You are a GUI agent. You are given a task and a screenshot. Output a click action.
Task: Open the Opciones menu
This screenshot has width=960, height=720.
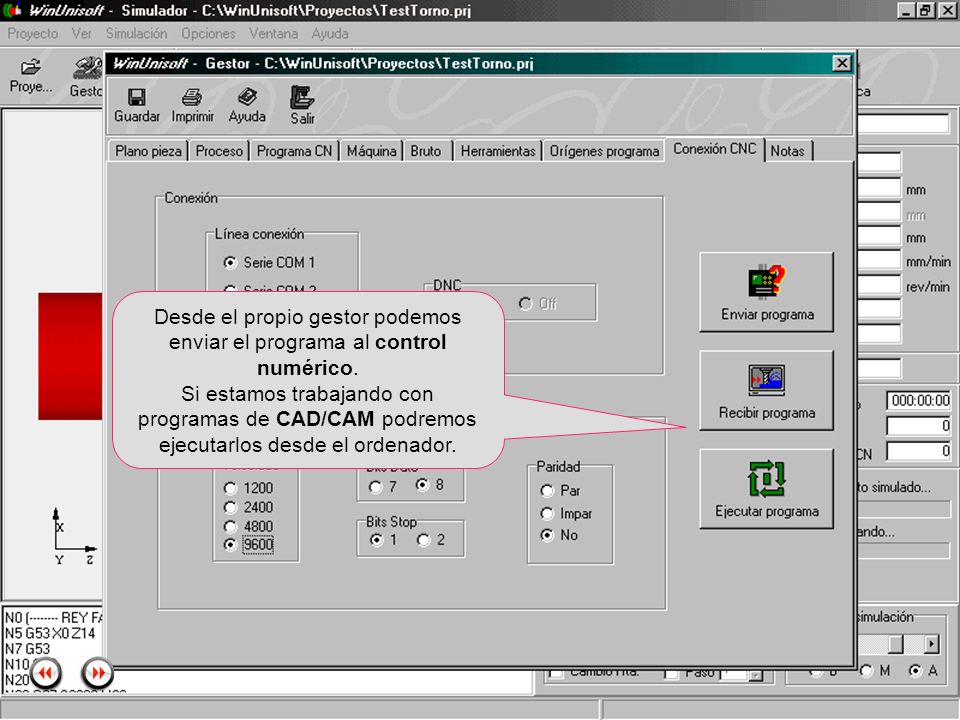tap(208, 34)
